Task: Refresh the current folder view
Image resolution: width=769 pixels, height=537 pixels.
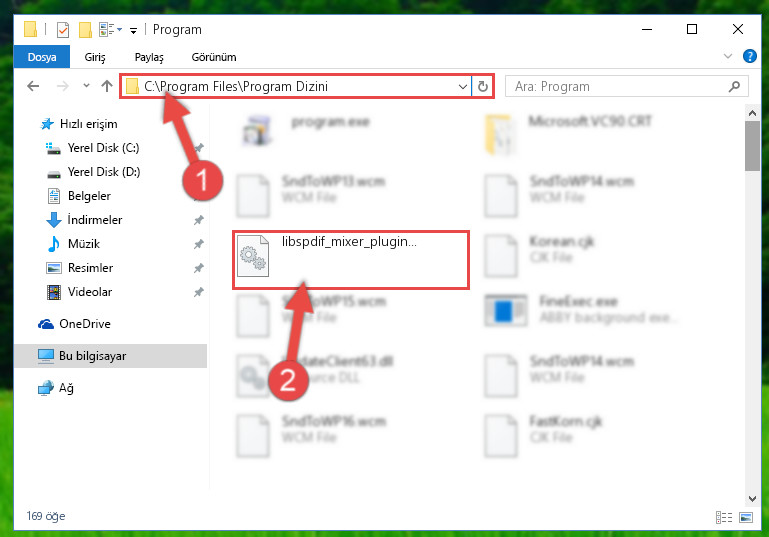Action: (x=483, y=86)
